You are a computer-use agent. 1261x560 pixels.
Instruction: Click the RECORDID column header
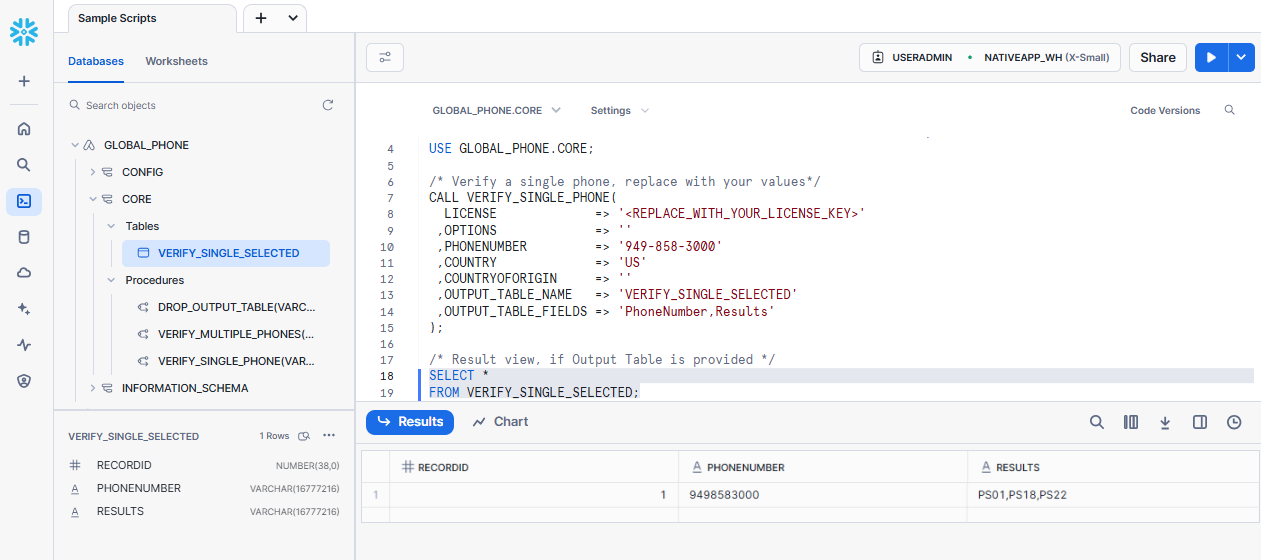click(x=533, y=467)
